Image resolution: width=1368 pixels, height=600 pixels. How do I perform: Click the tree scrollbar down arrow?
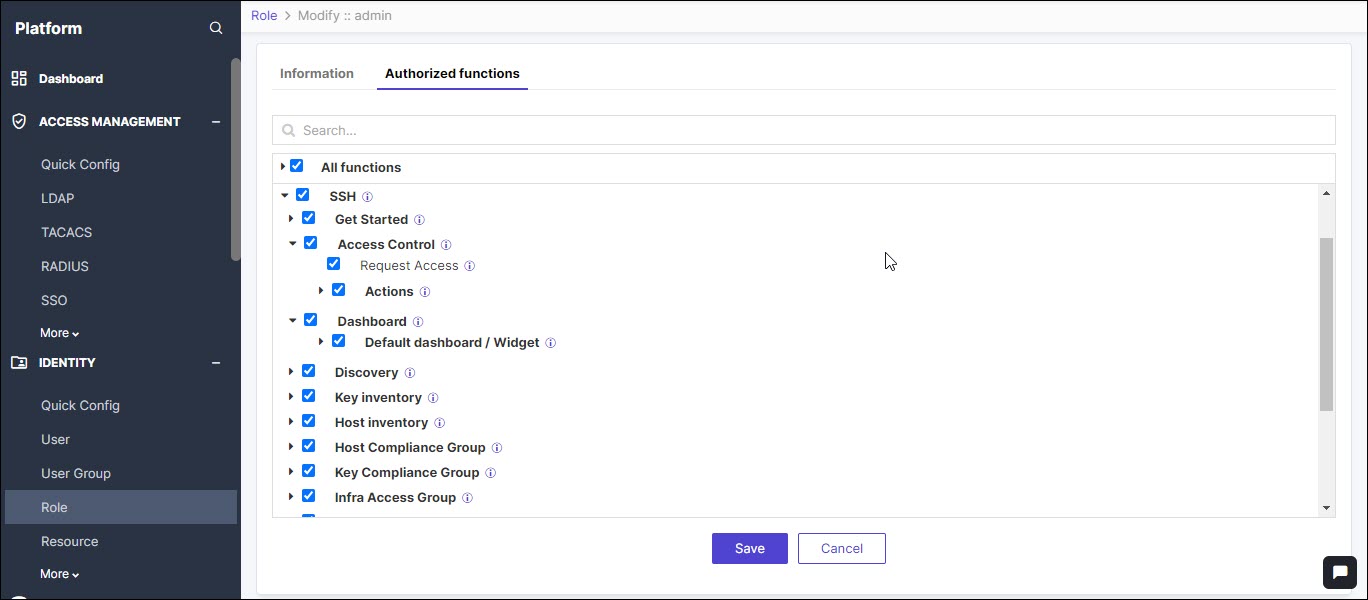[x=1327, y=508]
